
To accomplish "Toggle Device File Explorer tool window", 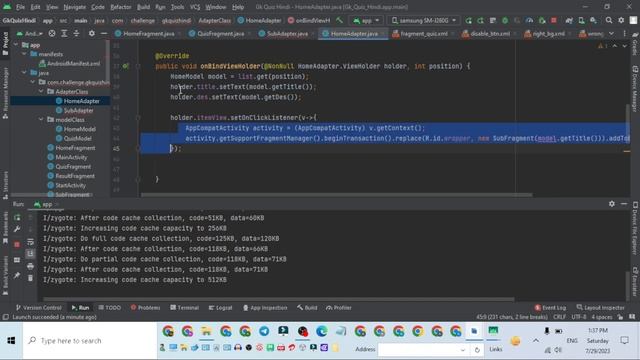I will click(x=635, y=228).
